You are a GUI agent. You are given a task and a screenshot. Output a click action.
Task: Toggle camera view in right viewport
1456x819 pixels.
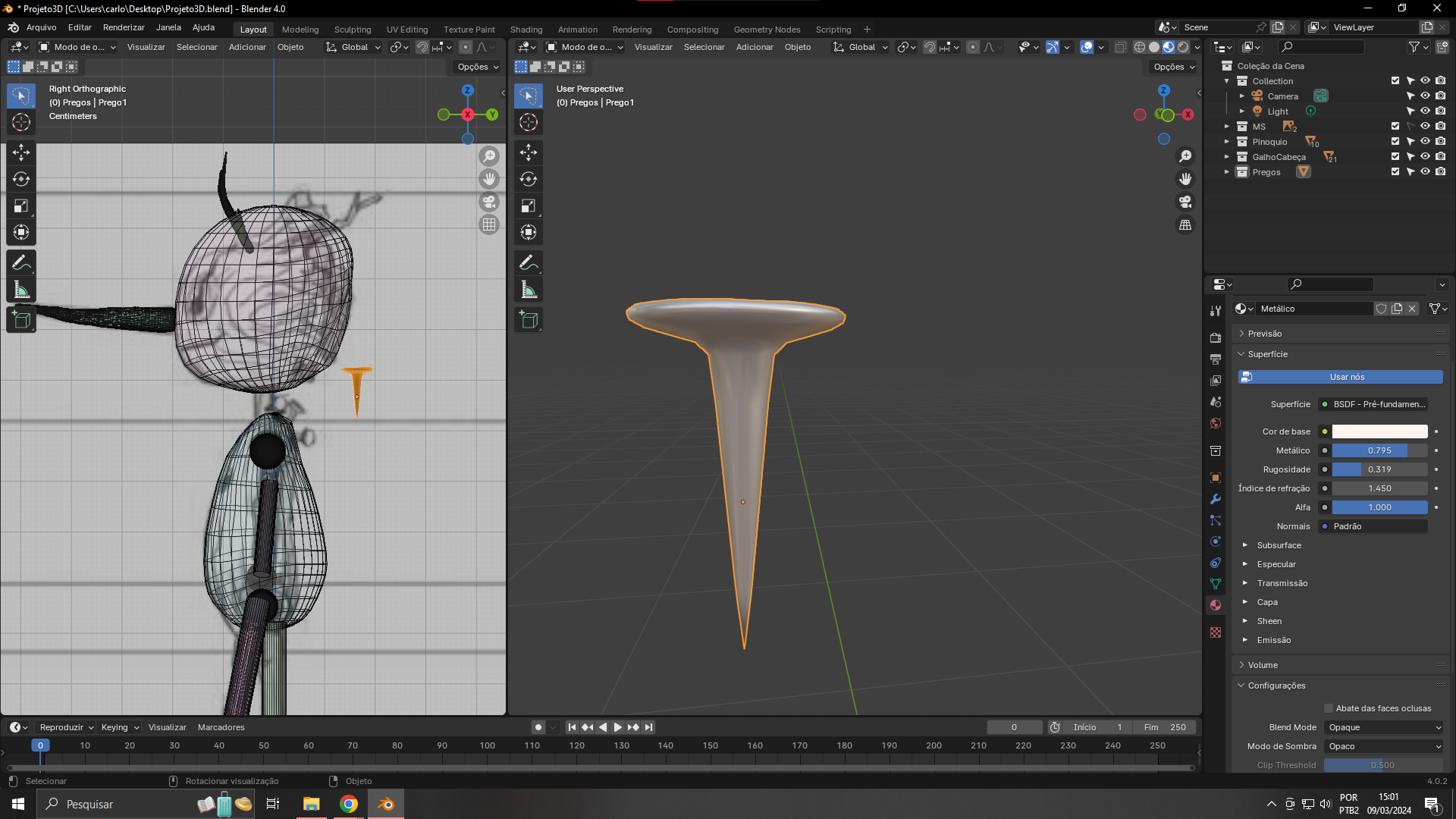coord(1185,202)
